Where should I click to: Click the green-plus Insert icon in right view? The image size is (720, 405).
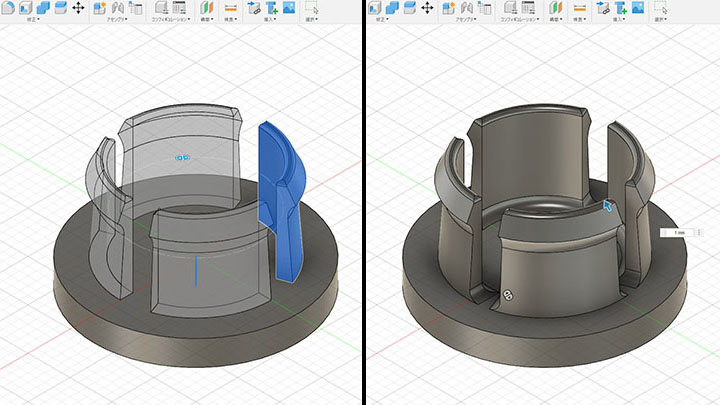tap(620, 7)
